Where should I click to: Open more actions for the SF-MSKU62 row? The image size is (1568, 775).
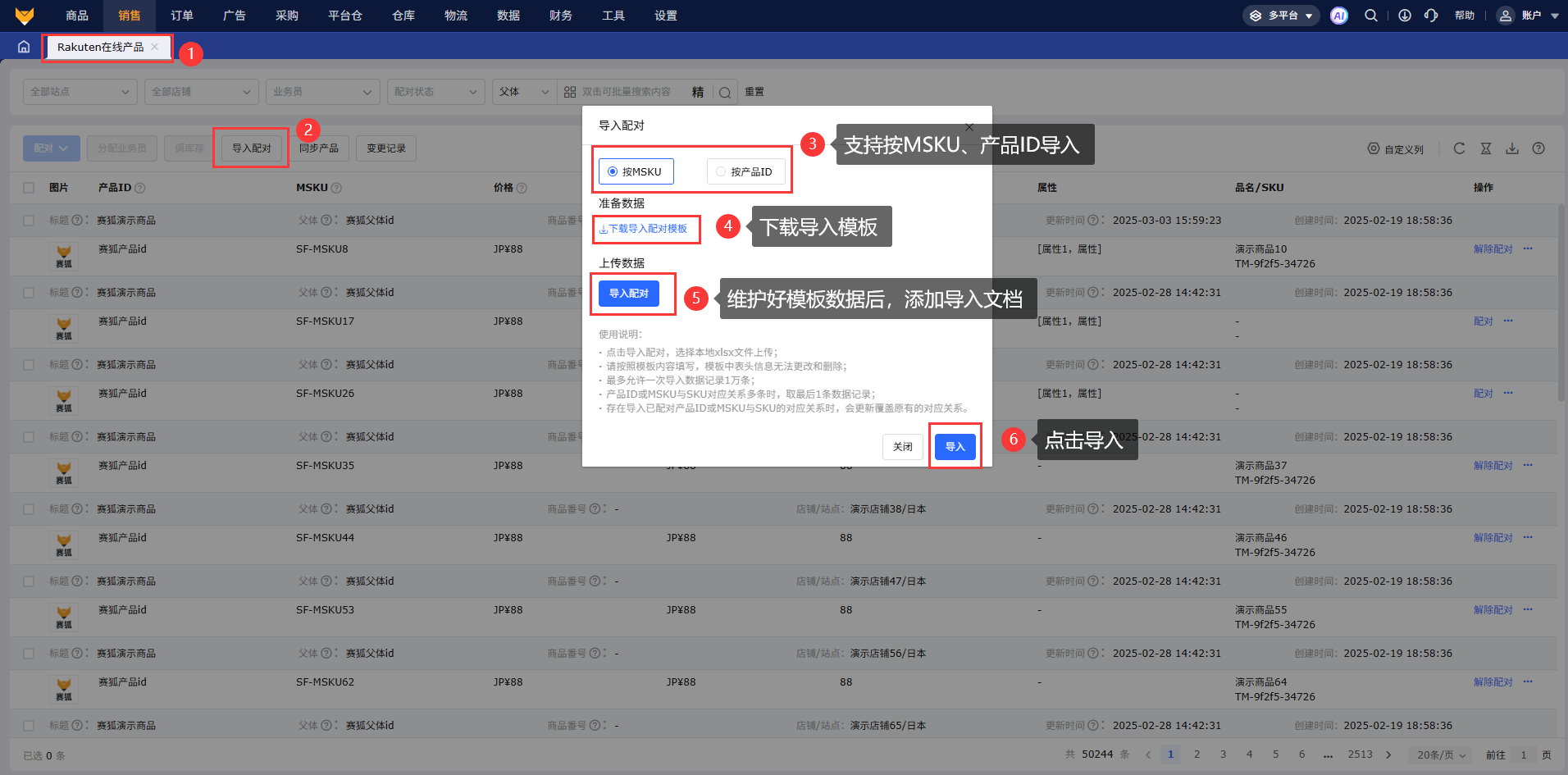click(x=1528, y=682)
